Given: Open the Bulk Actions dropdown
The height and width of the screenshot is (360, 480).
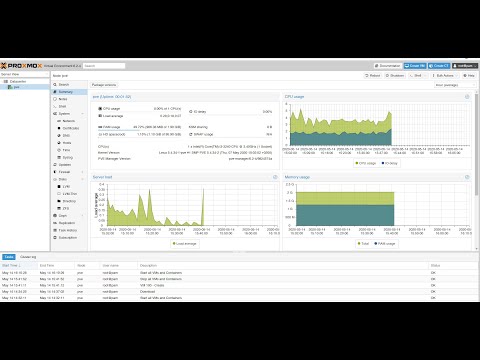Looking at the screenshot, I should coord(445,76).
